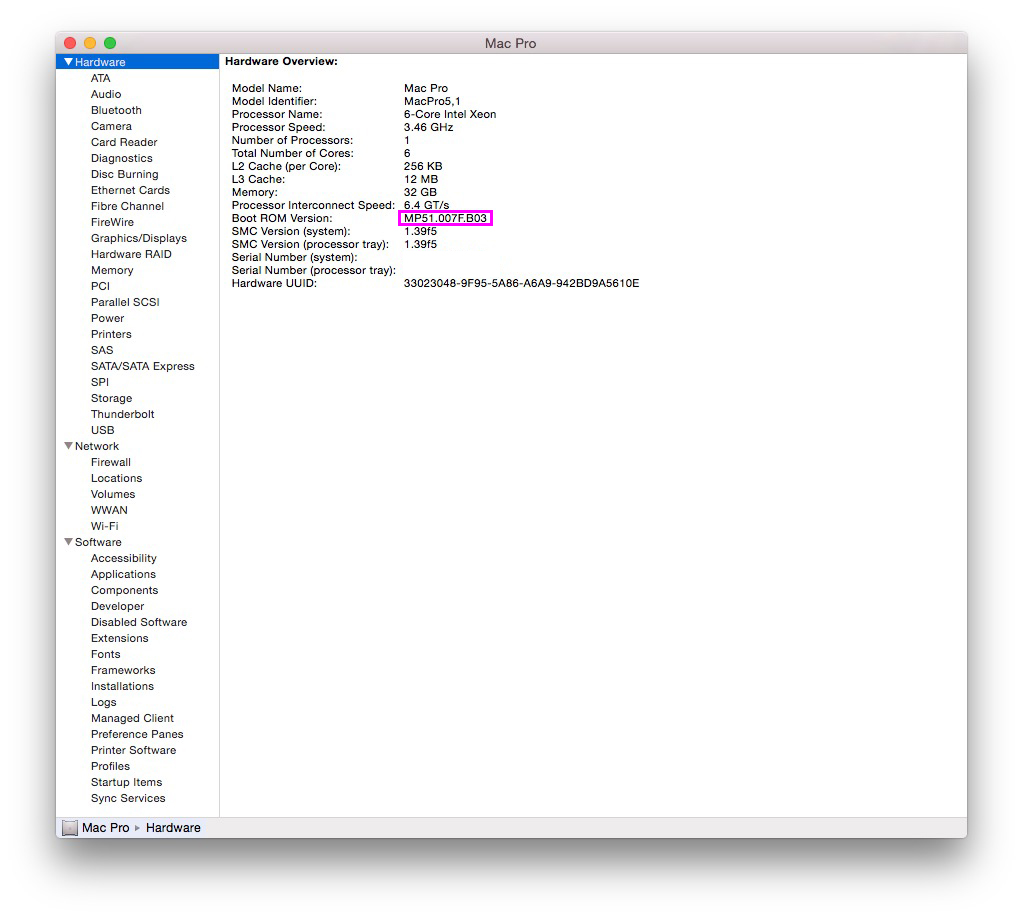
Task: View Ethernet Cards details
Action: (x=130, y=190)
